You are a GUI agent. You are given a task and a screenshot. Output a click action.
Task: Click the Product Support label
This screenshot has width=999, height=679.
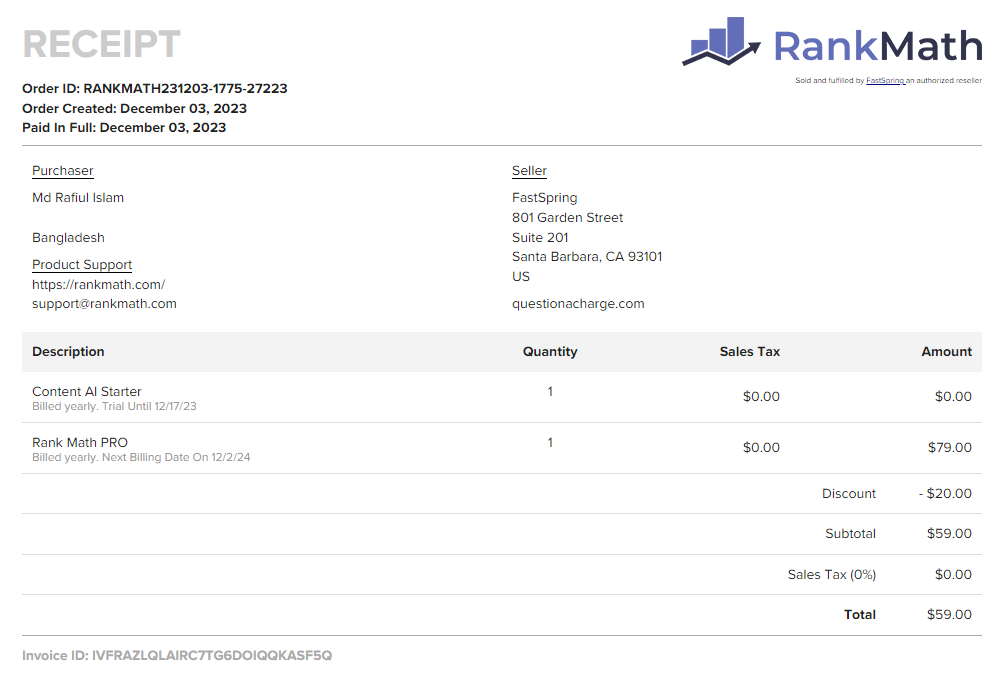[x=82, y=264]
